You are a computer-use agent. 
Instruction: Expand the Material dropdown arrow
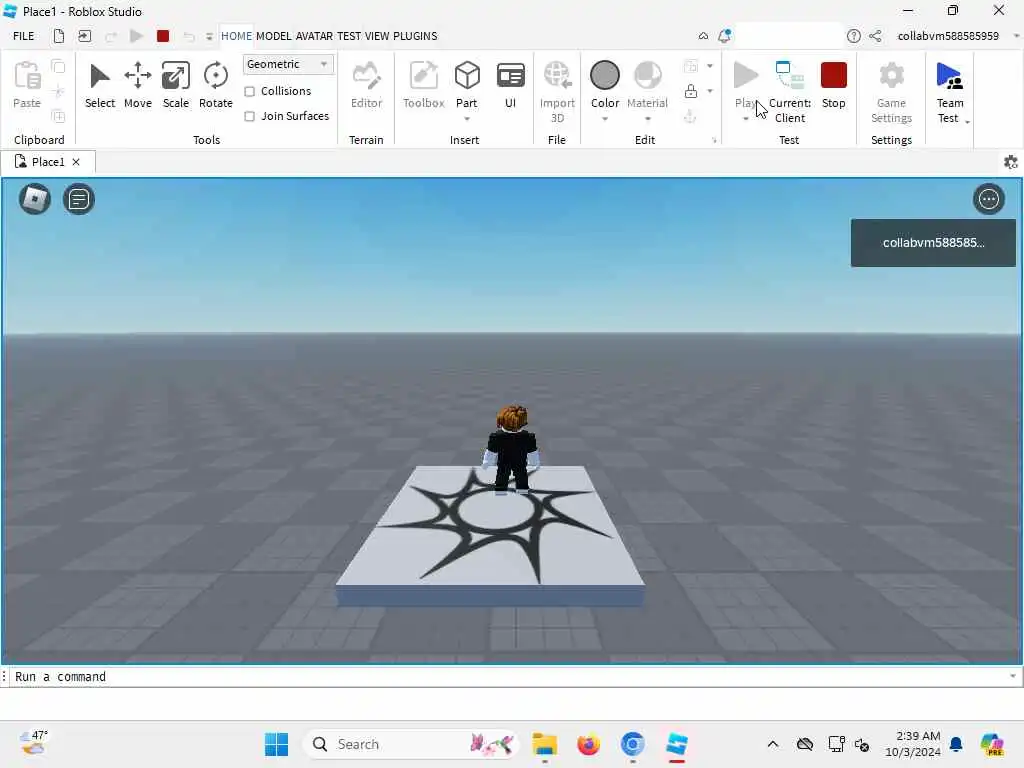(648, 119)
